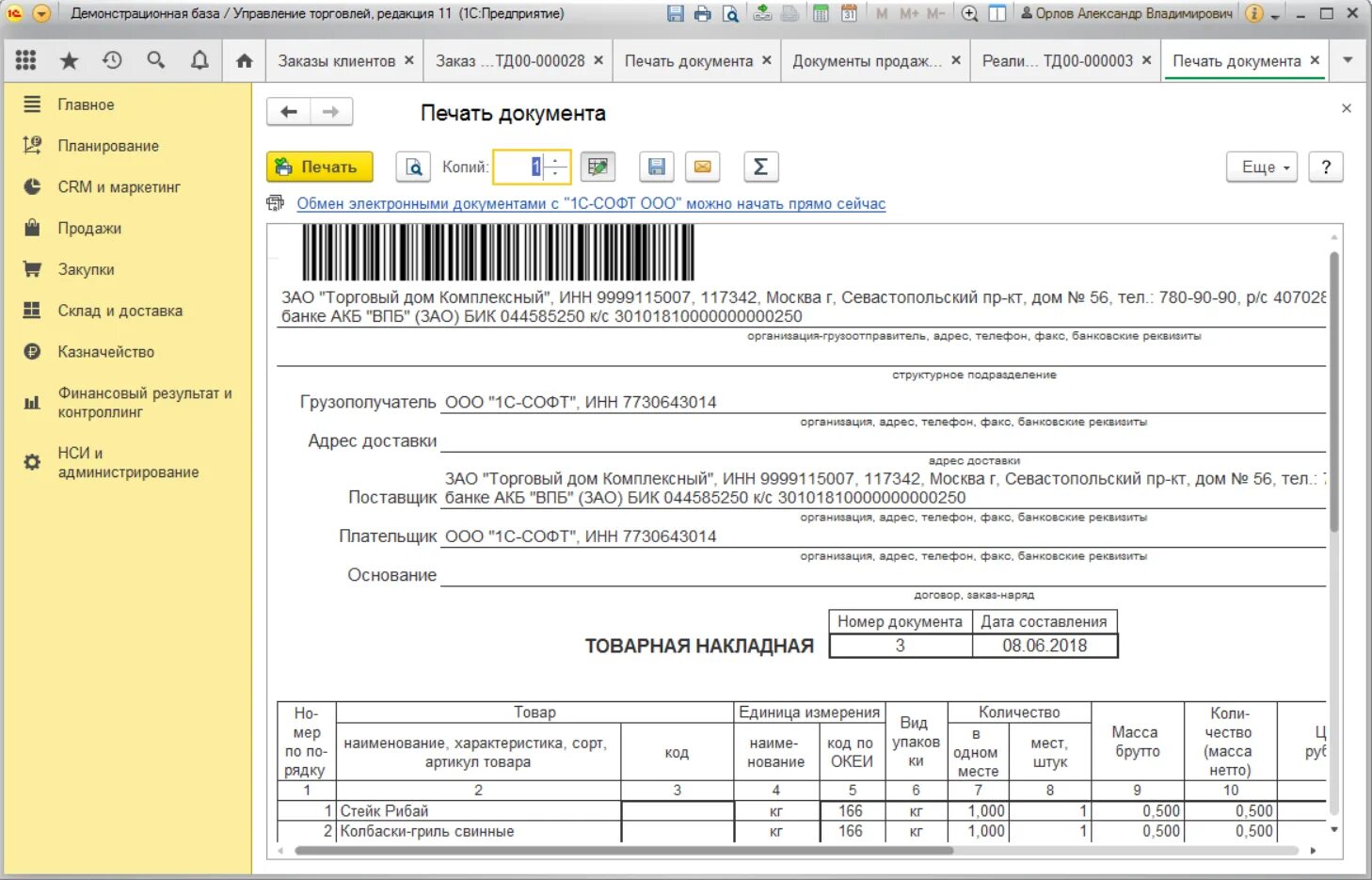
Task: Select the Колбаски-гриль свинные cell
Action: point(478,831)
